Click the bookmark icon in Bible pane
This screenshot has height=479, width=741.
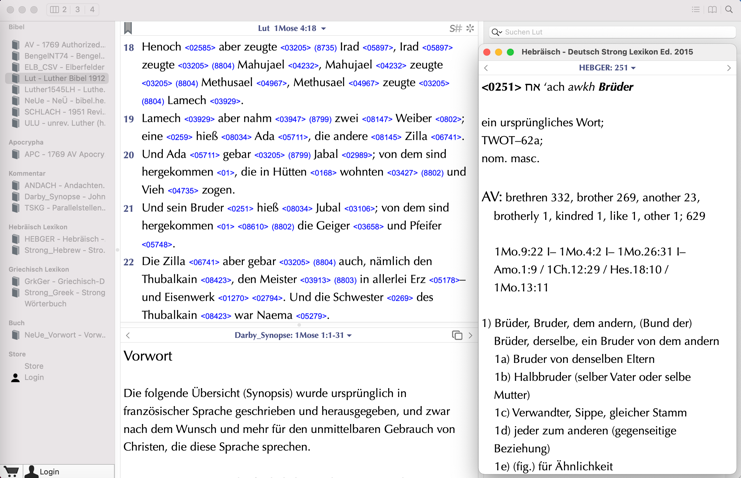[x=128, y=29]
